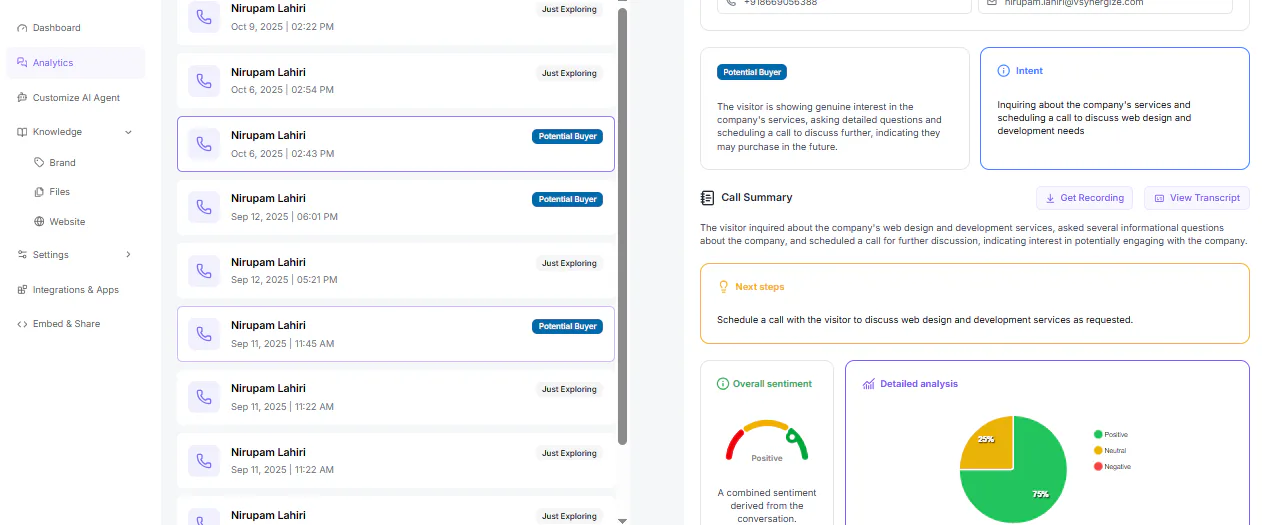Click Potential Buyer badge on Oct 6 02:43 PM call
This screenshot has height=525, width=1262.
click(x=567, y=136)
